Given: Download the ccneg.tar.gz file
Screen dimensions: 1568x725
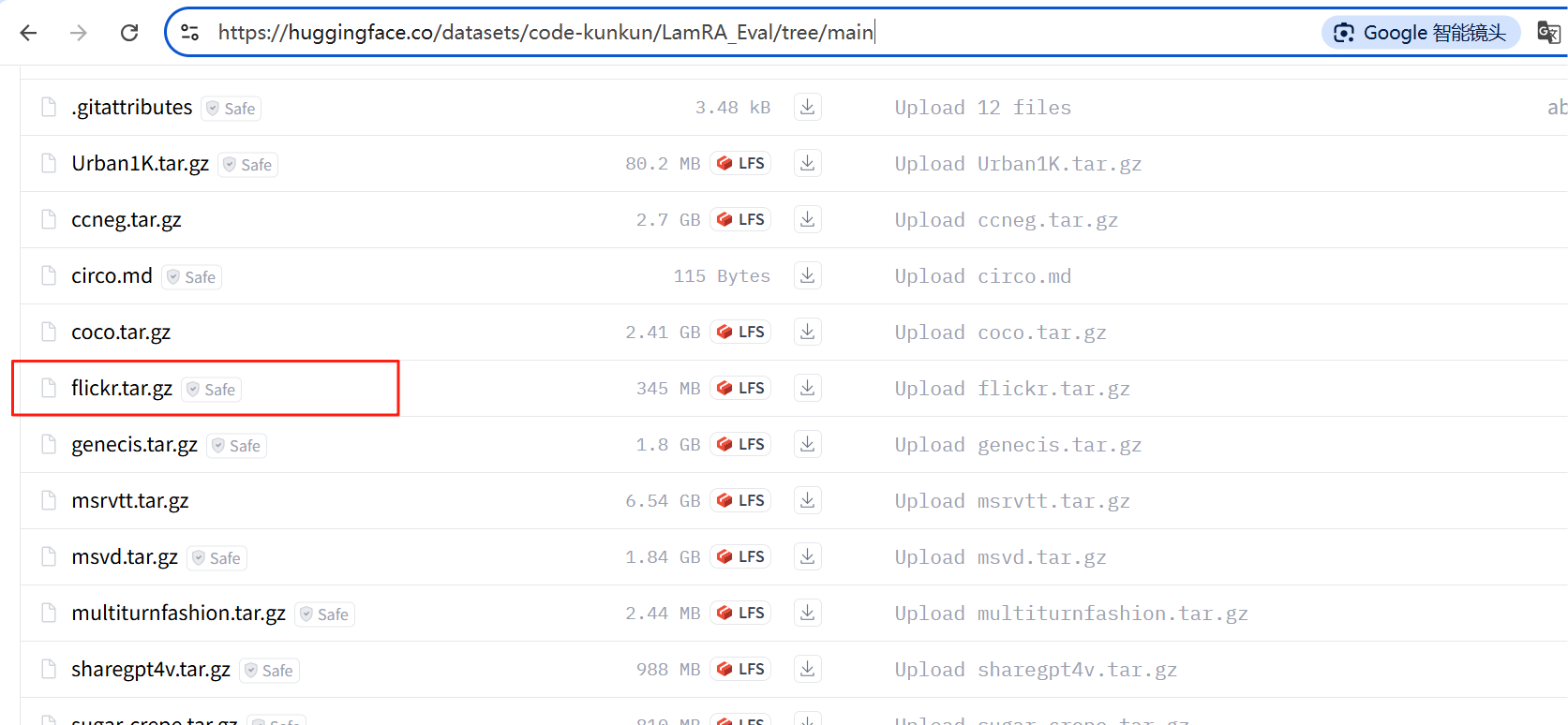Looking at the screenshot, I should [807, 219].
